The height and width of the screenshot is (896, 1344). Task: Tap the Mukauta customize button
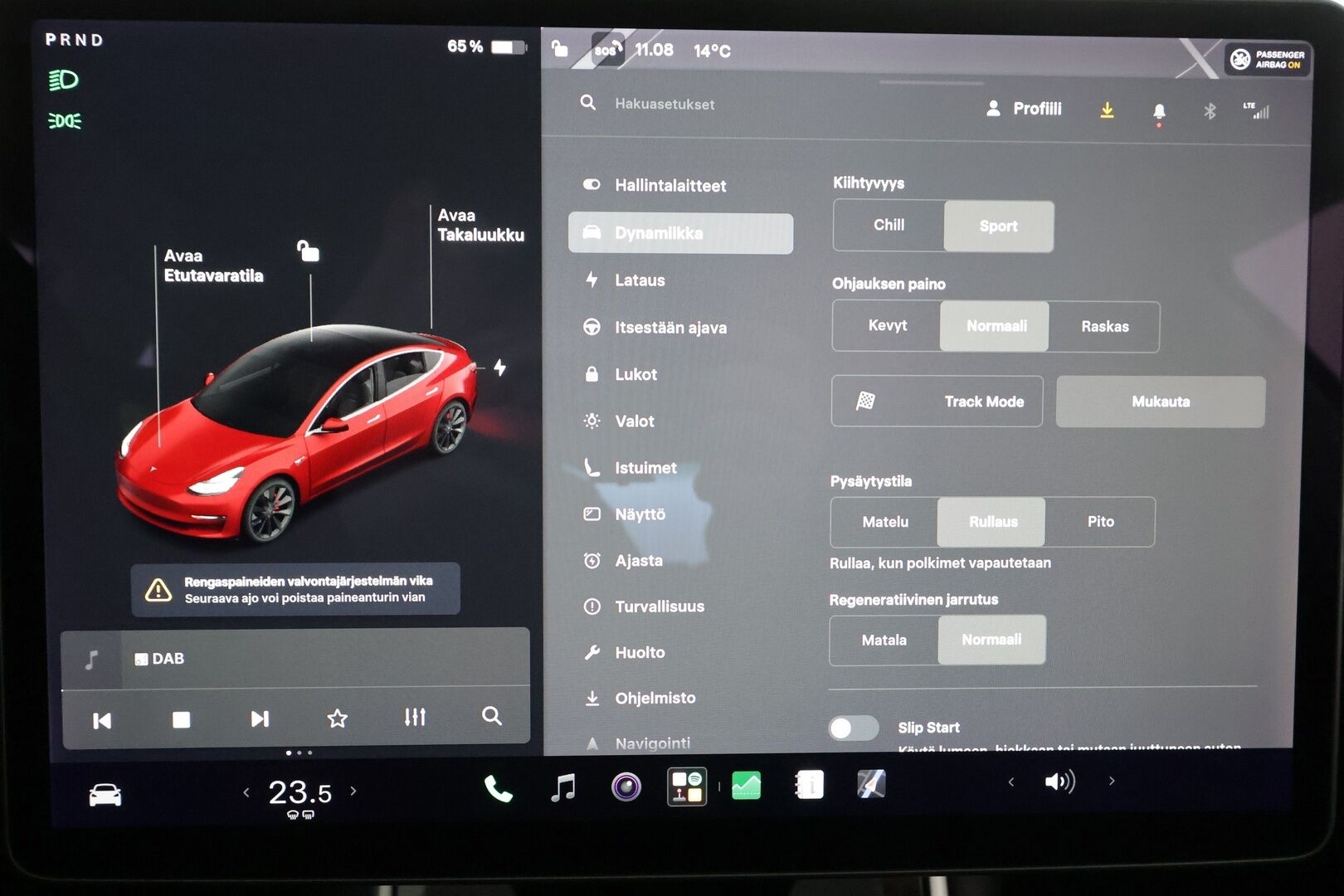coord(1161,402)
